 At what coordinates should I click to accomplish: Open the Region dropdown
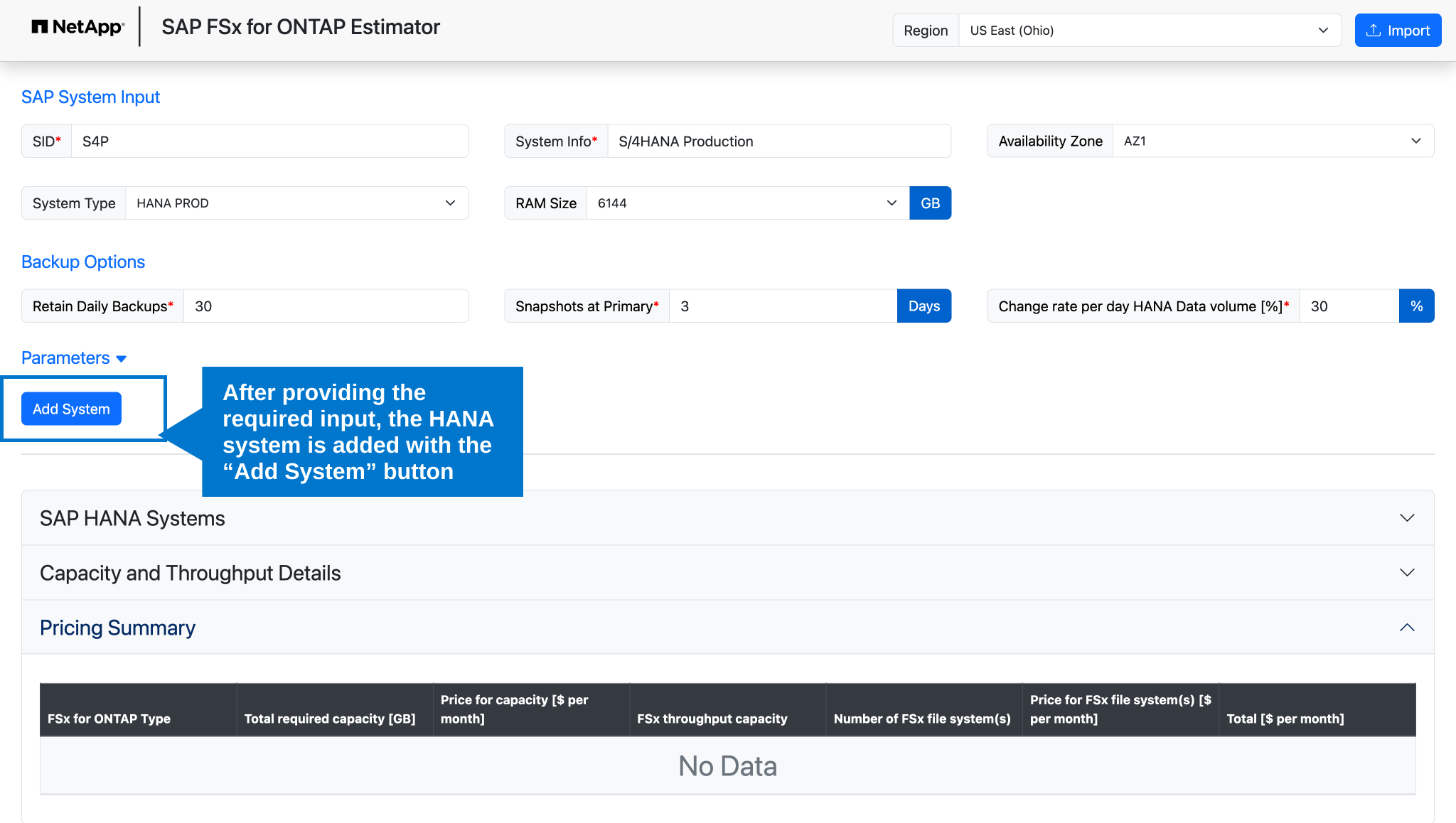[x=1150, y=30]
